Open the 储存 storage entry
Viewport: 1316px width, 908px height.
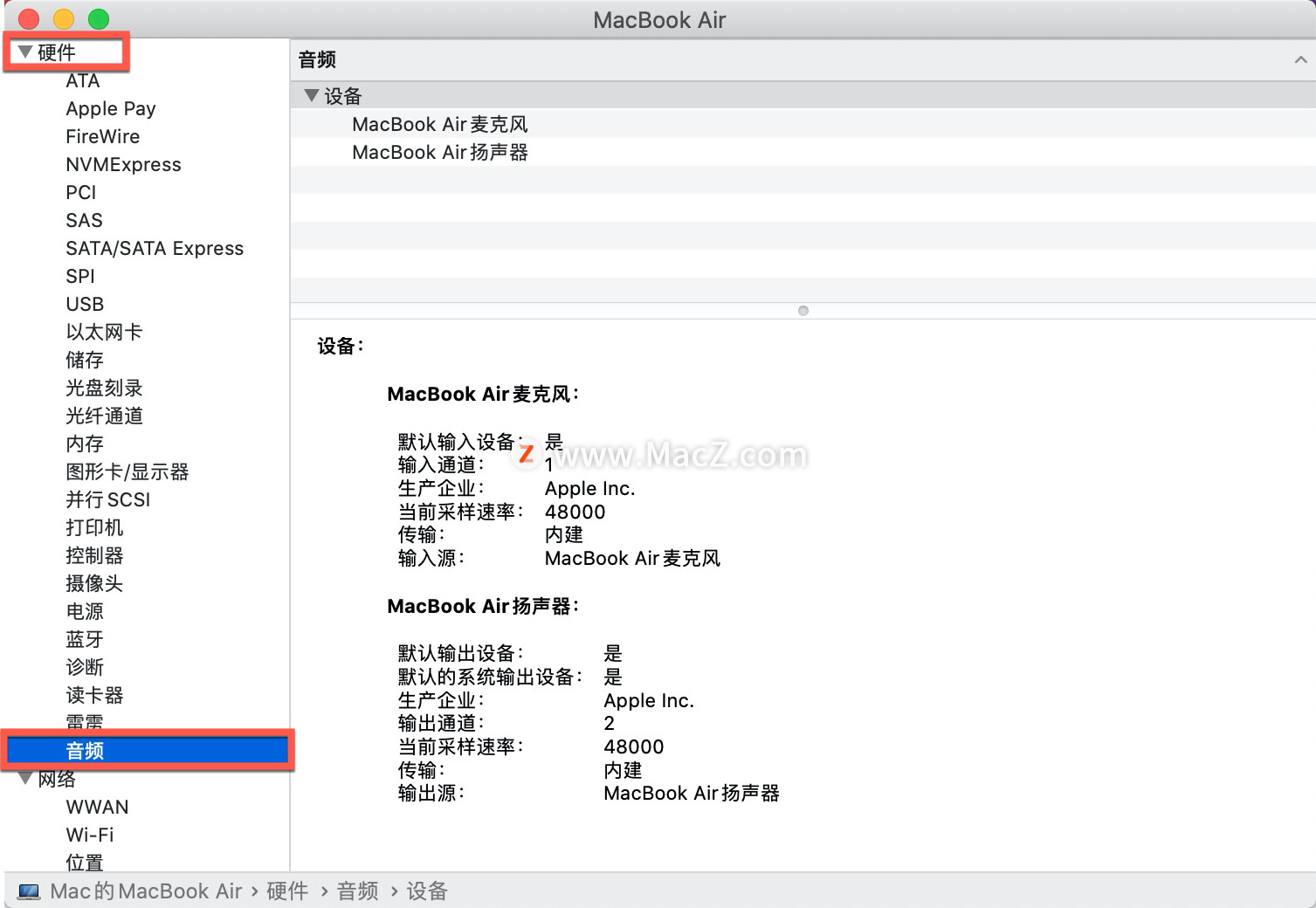tap(85, 360)
